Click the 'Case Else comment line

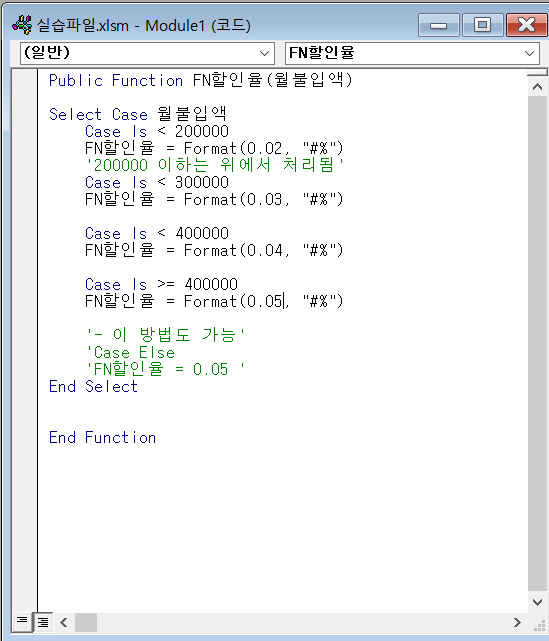click(x=130, y=352)
